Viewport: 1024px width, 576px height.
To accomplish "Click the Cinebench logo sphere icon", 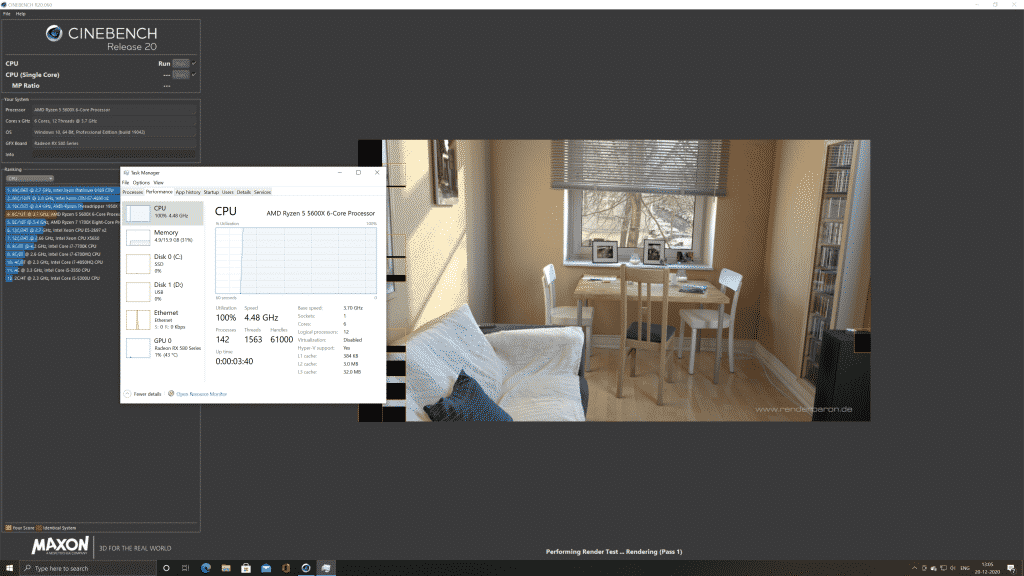I will pyautogui.click(x=54, y=33).
